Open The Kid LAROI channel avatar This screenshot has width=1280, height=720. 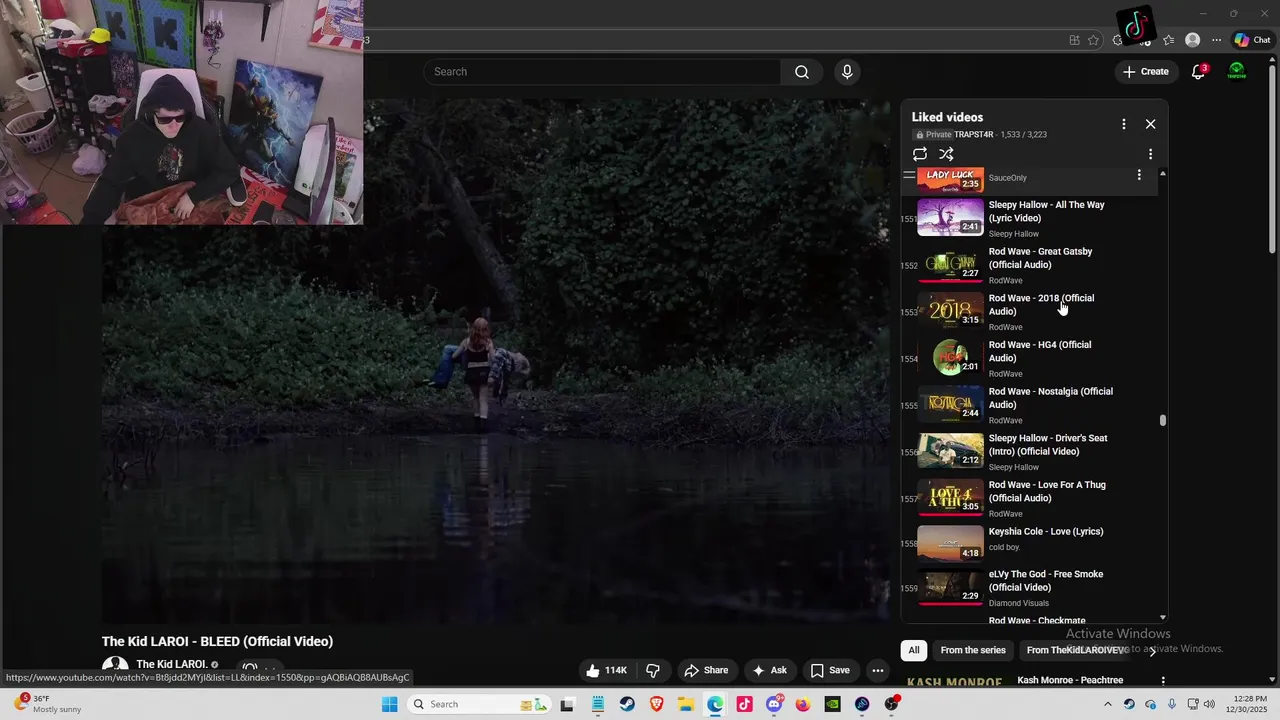(x=115, y=667)
